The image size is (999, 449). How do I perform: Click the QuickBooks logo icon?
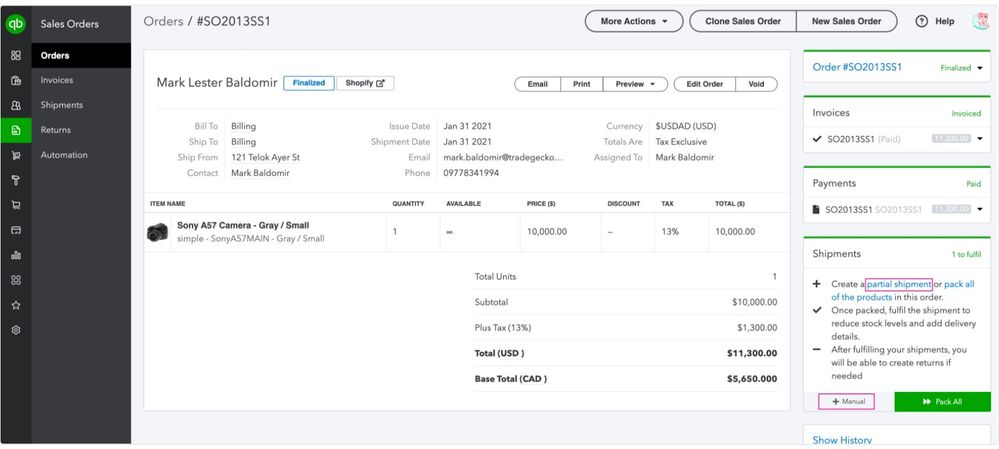point(15,24)
